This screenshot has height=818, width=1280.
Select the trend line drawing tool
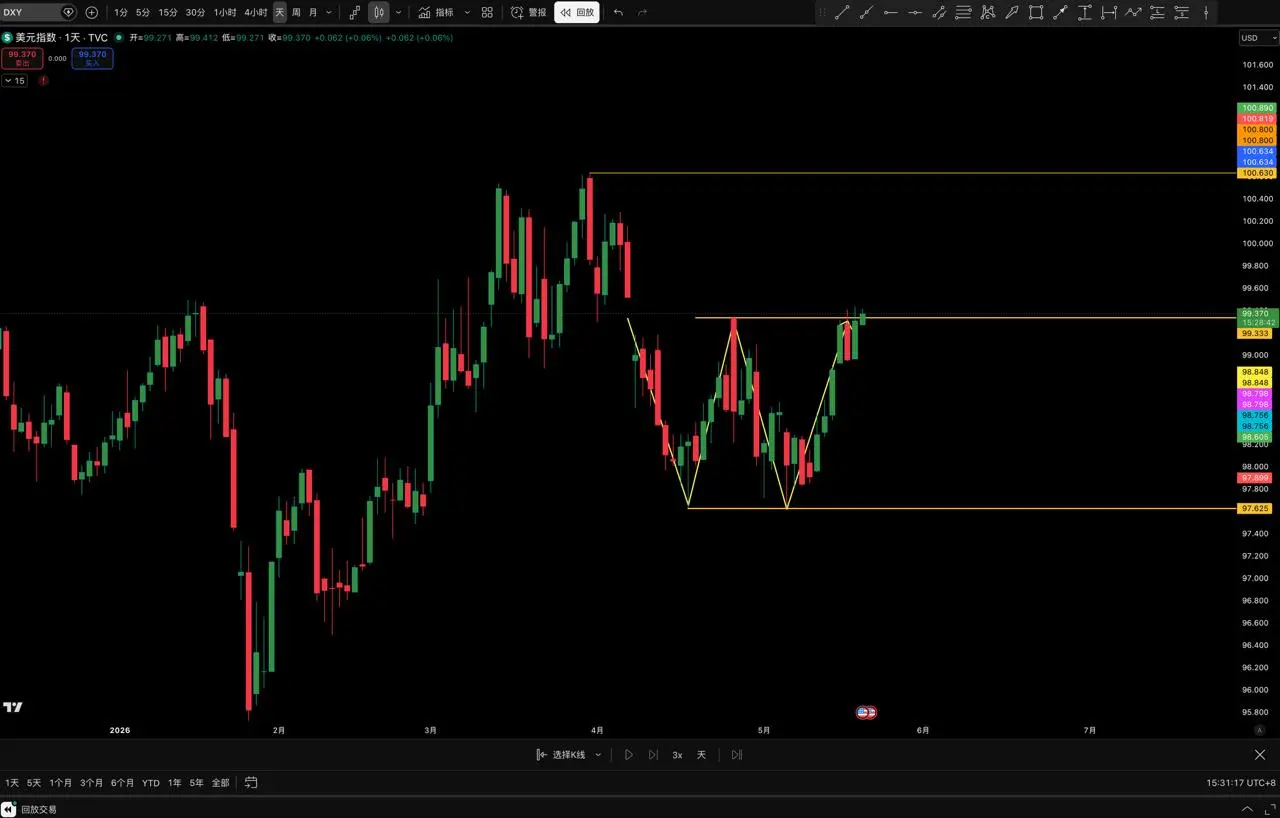pyautogui.click(x=842, y=12)
